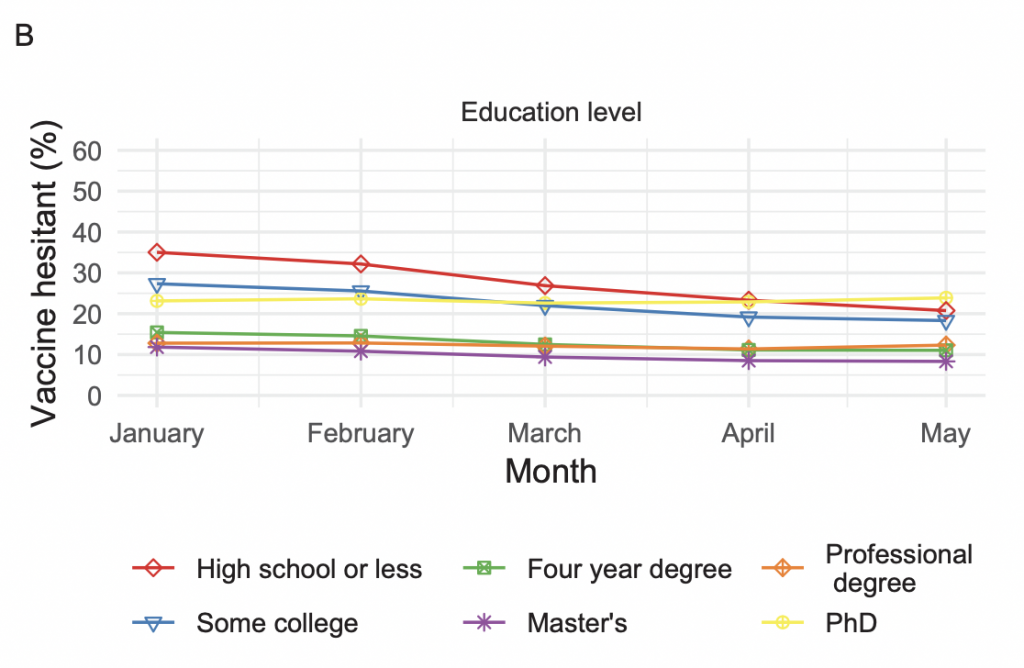Screen dimensions: 1024x668
Task: Click the green square Four year degree marker
Action: (x=485, y=569)
